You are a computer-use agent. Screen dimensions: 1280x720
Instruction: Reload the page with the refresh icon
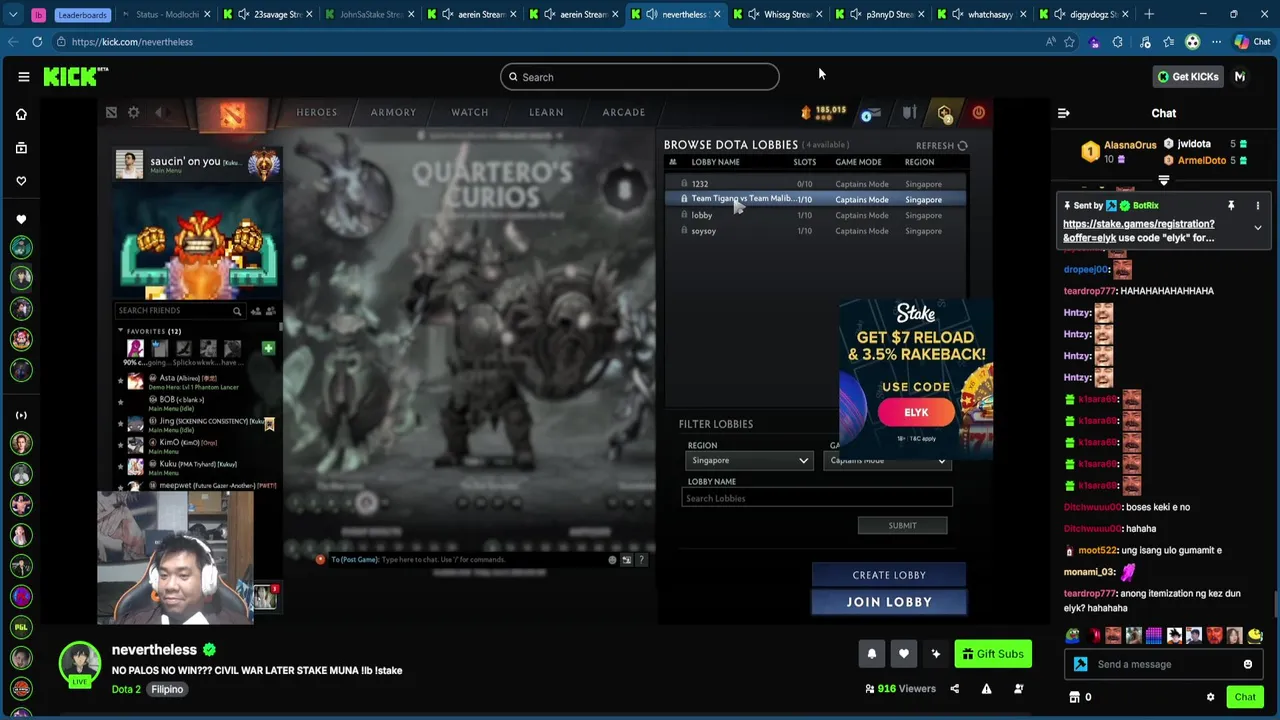37,42
